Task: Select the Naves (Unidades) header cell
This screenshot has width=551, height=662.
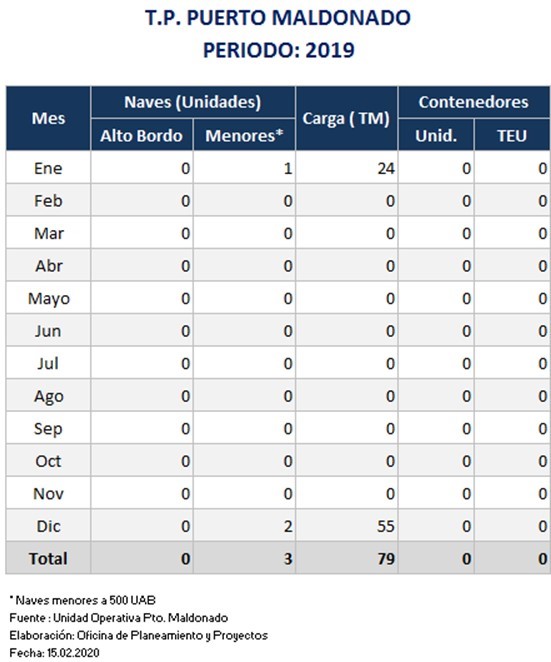Action: point(193,102)
